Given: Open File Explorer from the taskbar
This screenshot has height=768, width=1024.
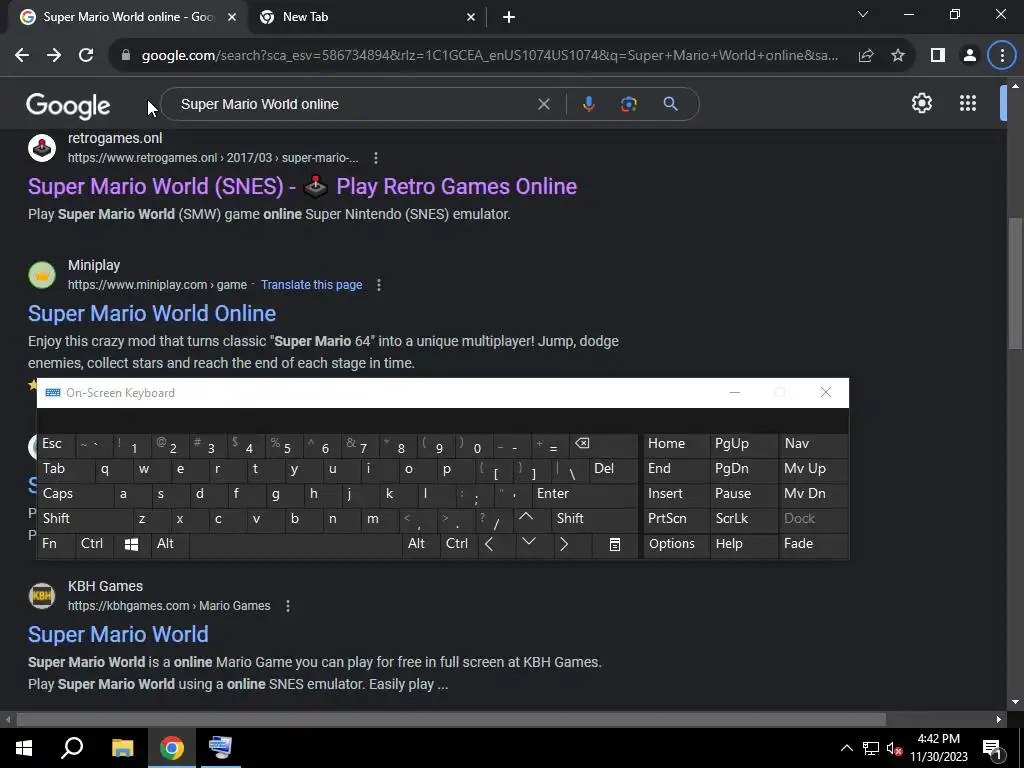Looking at the screenshot, I should pos(122,748).
